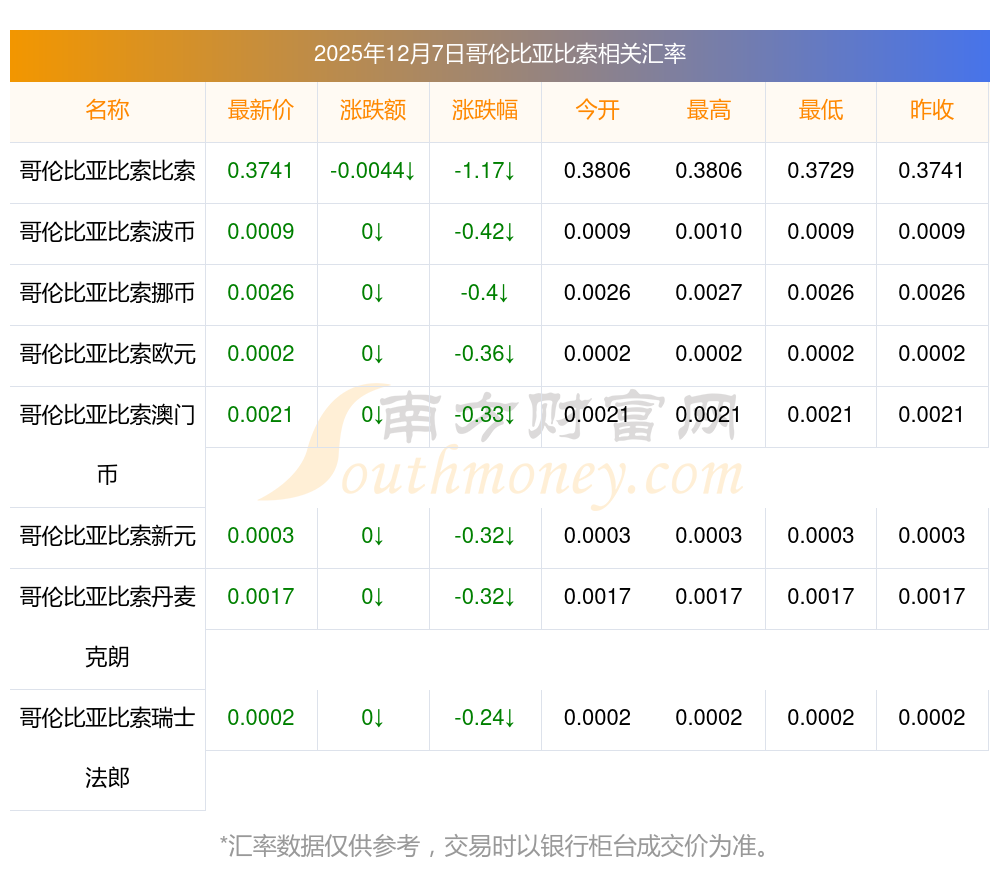This screenshot has height=877, width=1000.
Task: Click the 0.0010 highest value
Action: coord(709,232)
